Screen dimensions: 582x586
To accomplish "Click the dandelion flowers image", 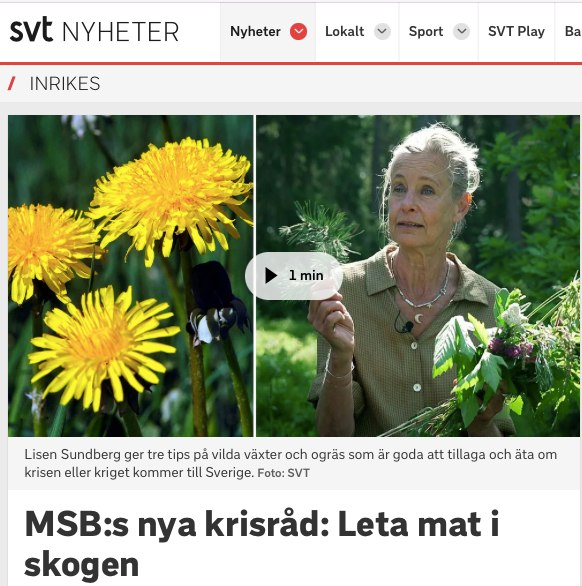I will 130,276.
